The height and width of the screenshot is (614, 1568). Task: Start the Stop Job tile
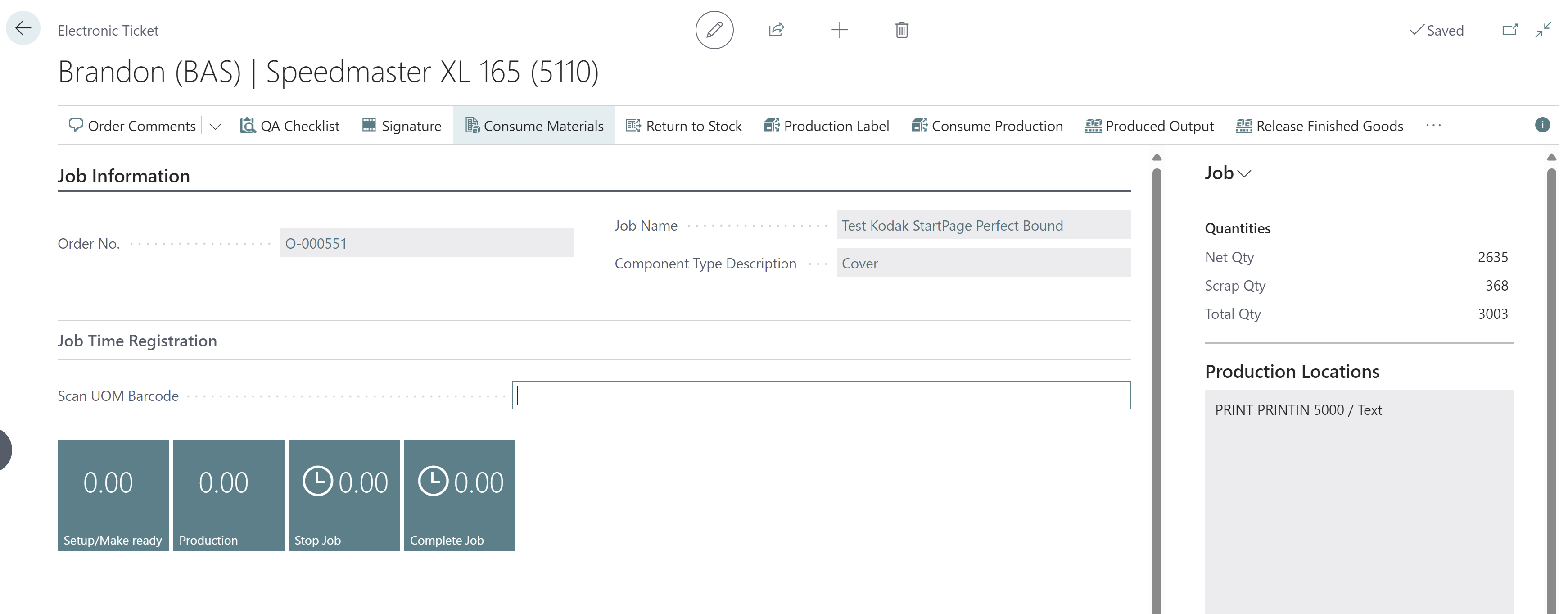coord(344,495)
